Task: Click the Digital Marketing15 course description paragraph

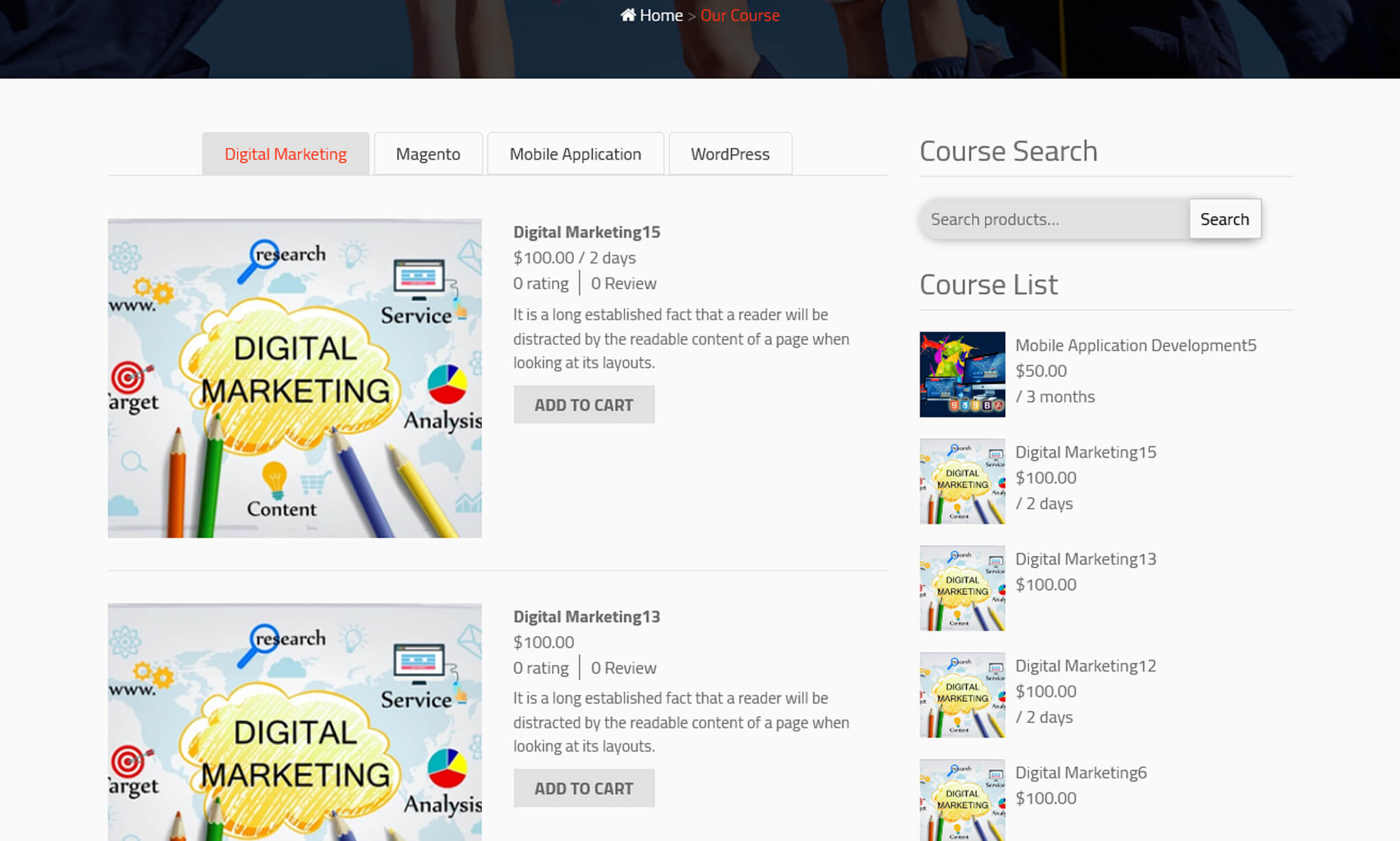Action: tap(681, 339)
